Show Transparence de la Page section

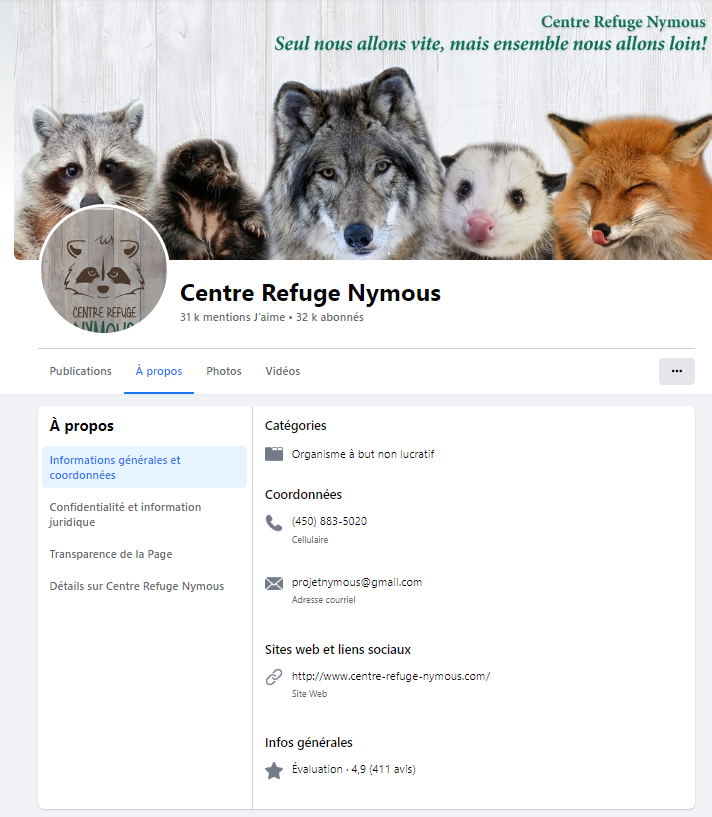111,554
